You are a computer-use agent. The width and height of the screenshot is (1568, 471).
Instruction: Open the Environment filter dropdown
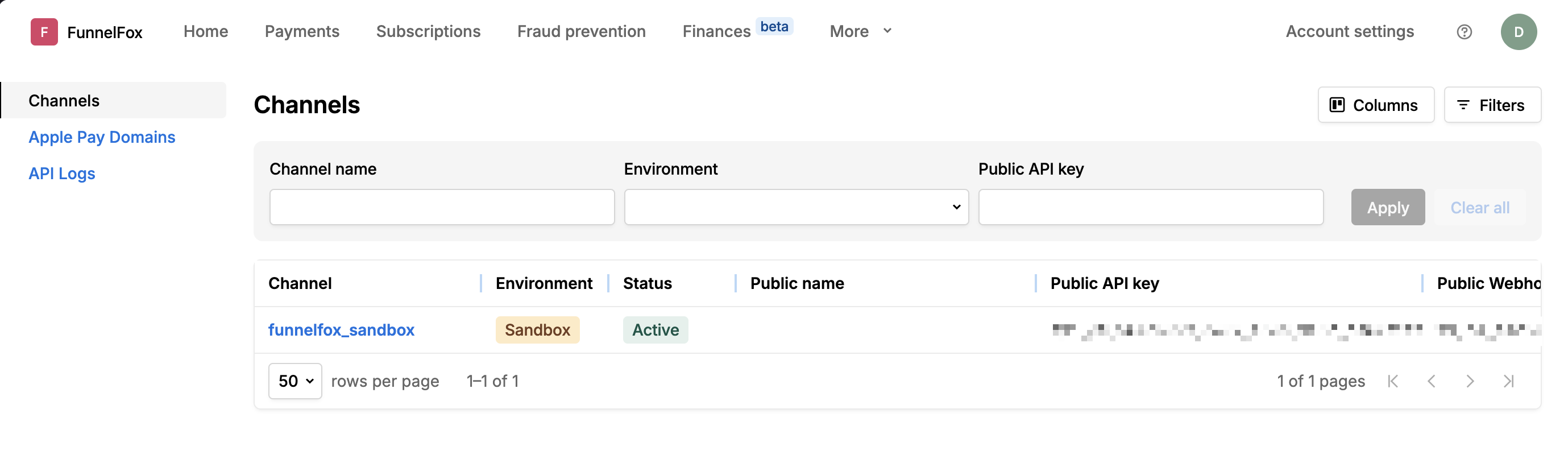coord(795,207)
